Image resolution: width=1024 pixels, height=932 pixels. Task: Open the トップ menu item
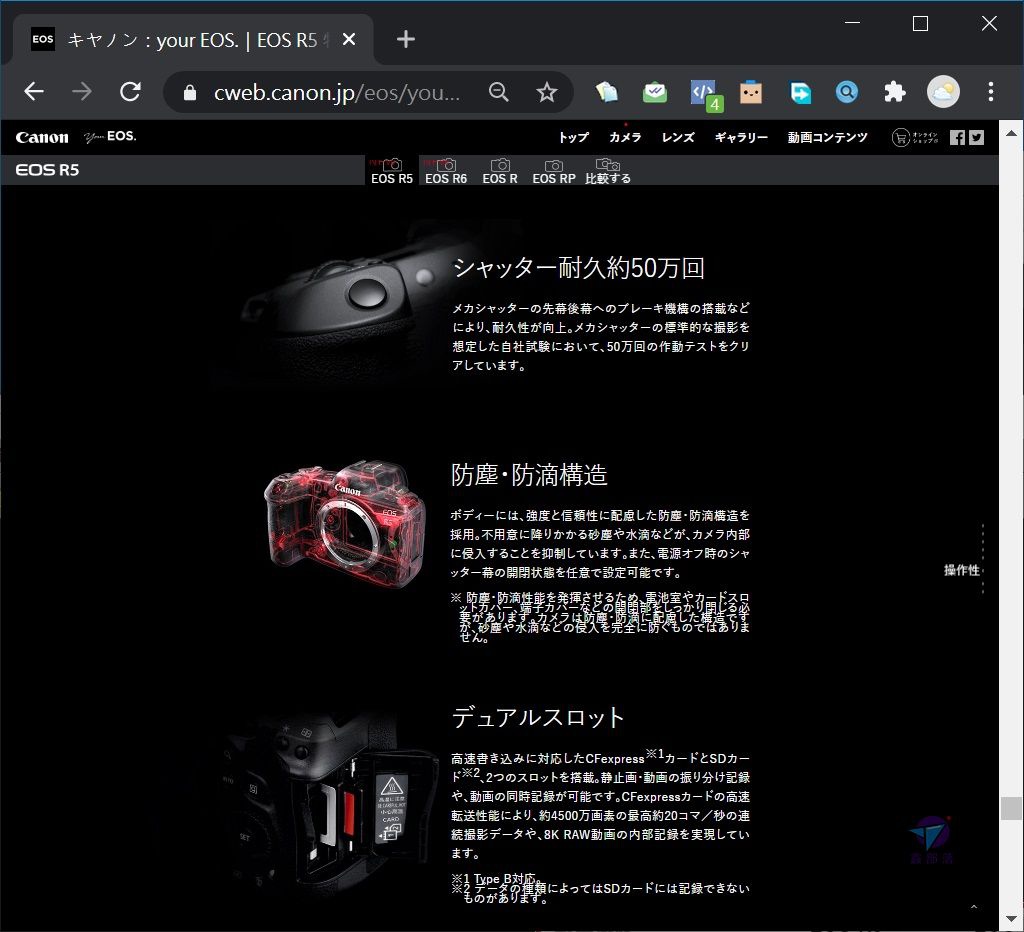tap(573, 137)
